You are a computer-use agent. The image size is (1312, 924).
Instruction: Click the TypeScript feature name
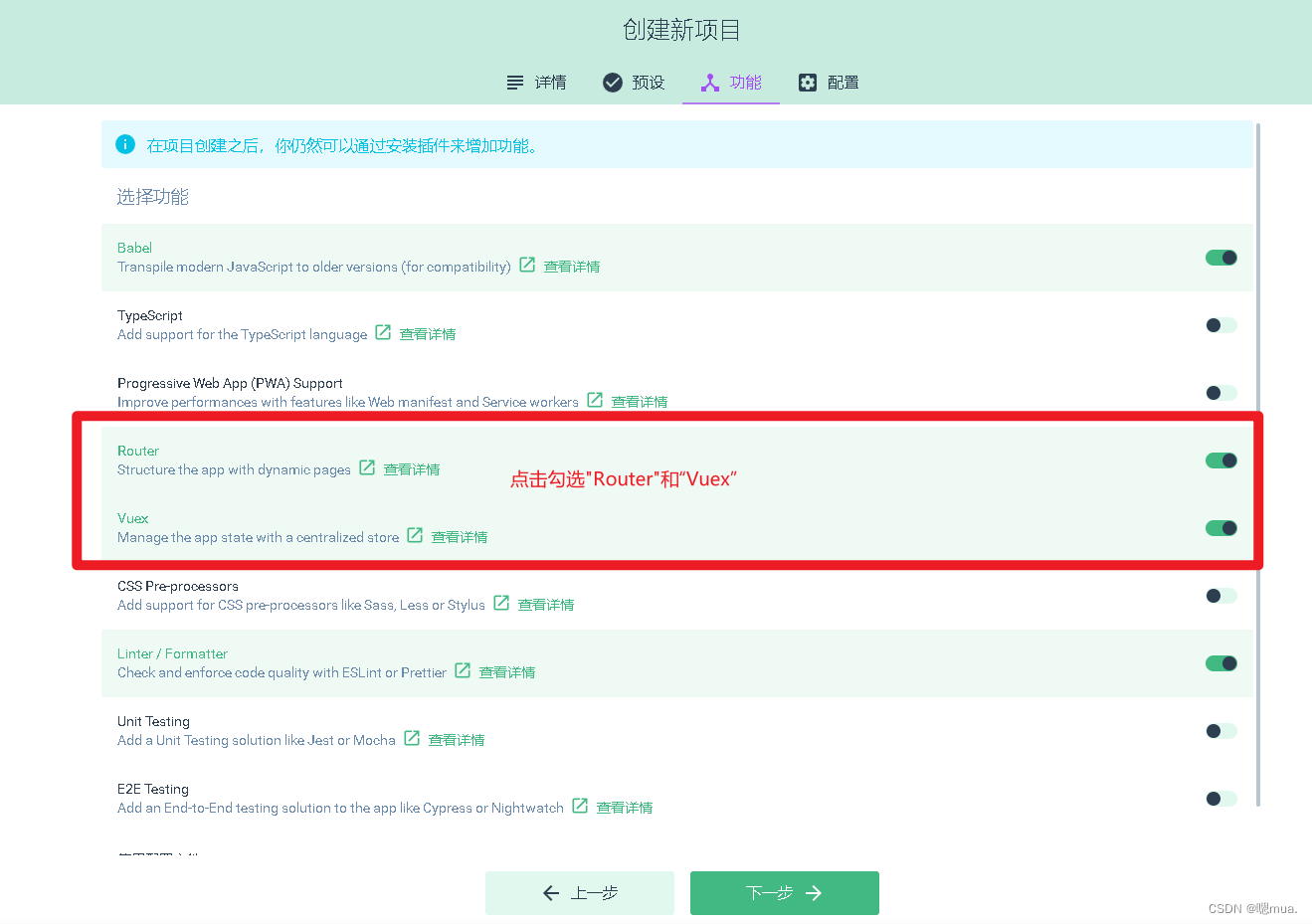point(150,315)
